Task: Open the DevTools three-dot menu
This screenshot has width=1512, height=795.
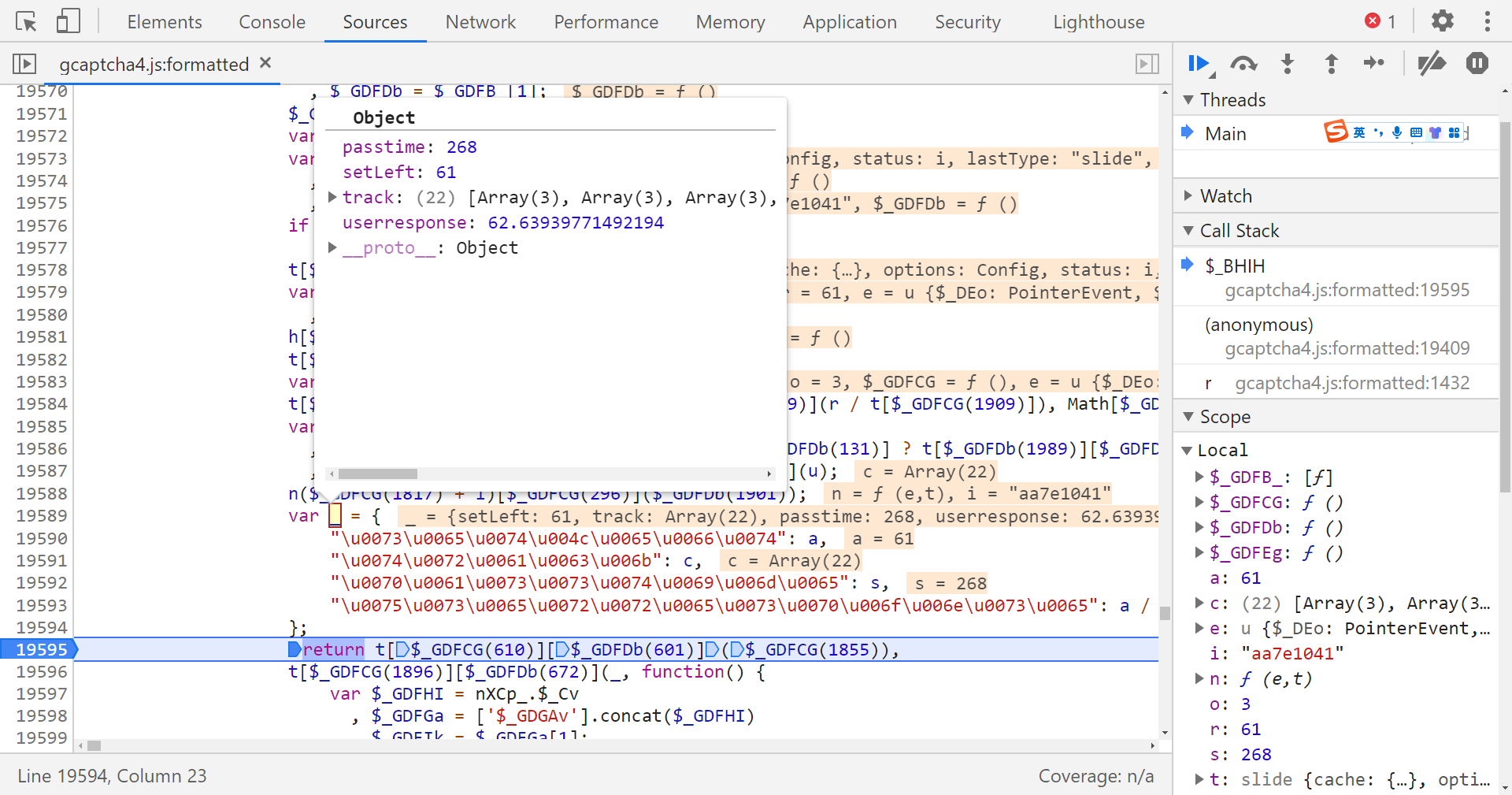Action: 1487,21
